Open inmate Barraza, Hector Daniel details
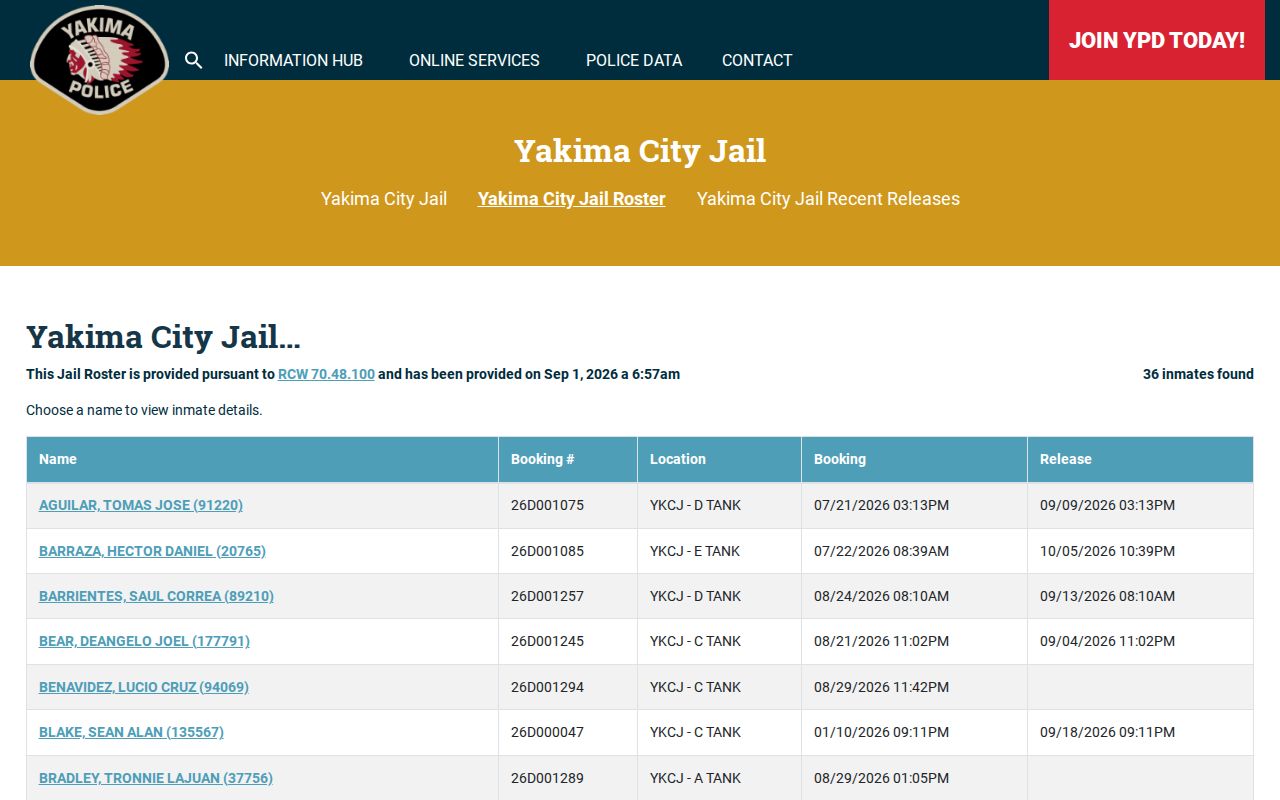Image resolution: width=1280 pixels, height=800 pixels. pos(152,551)
